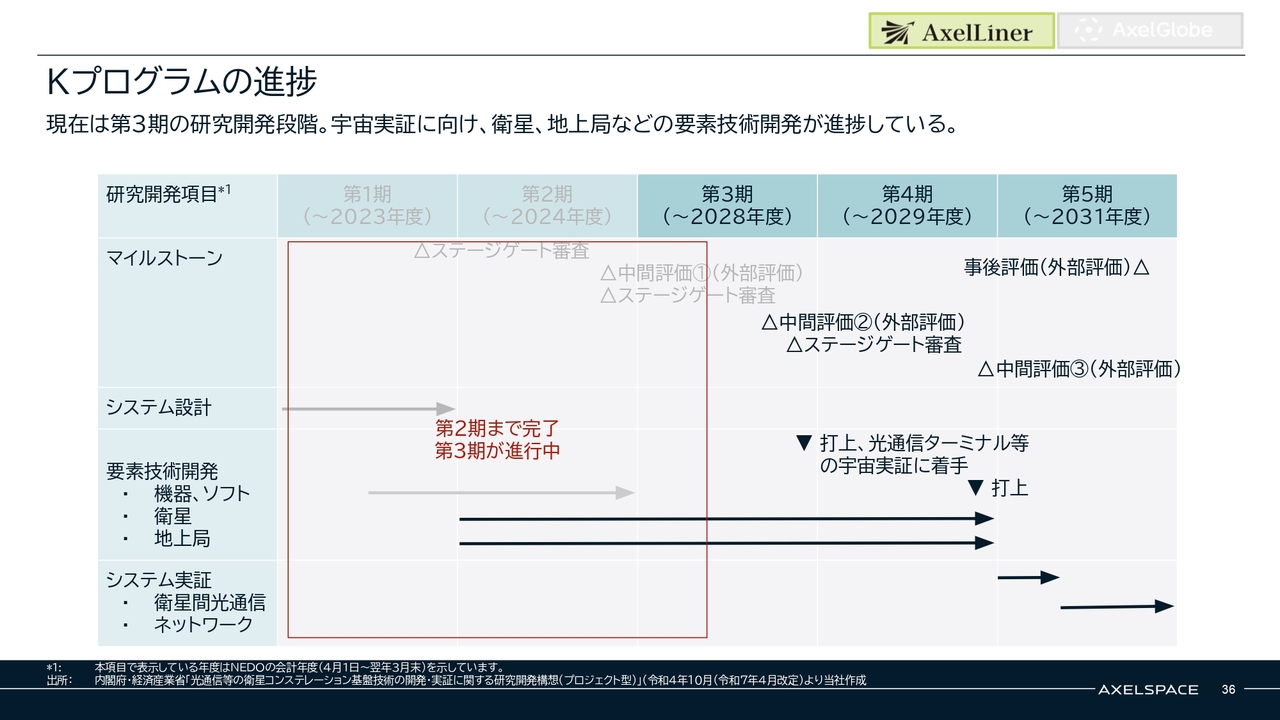The image size is (1280, 720).
Task: Select the greyed AxelGlobe tab
Action: click(x=1150, y=31)
